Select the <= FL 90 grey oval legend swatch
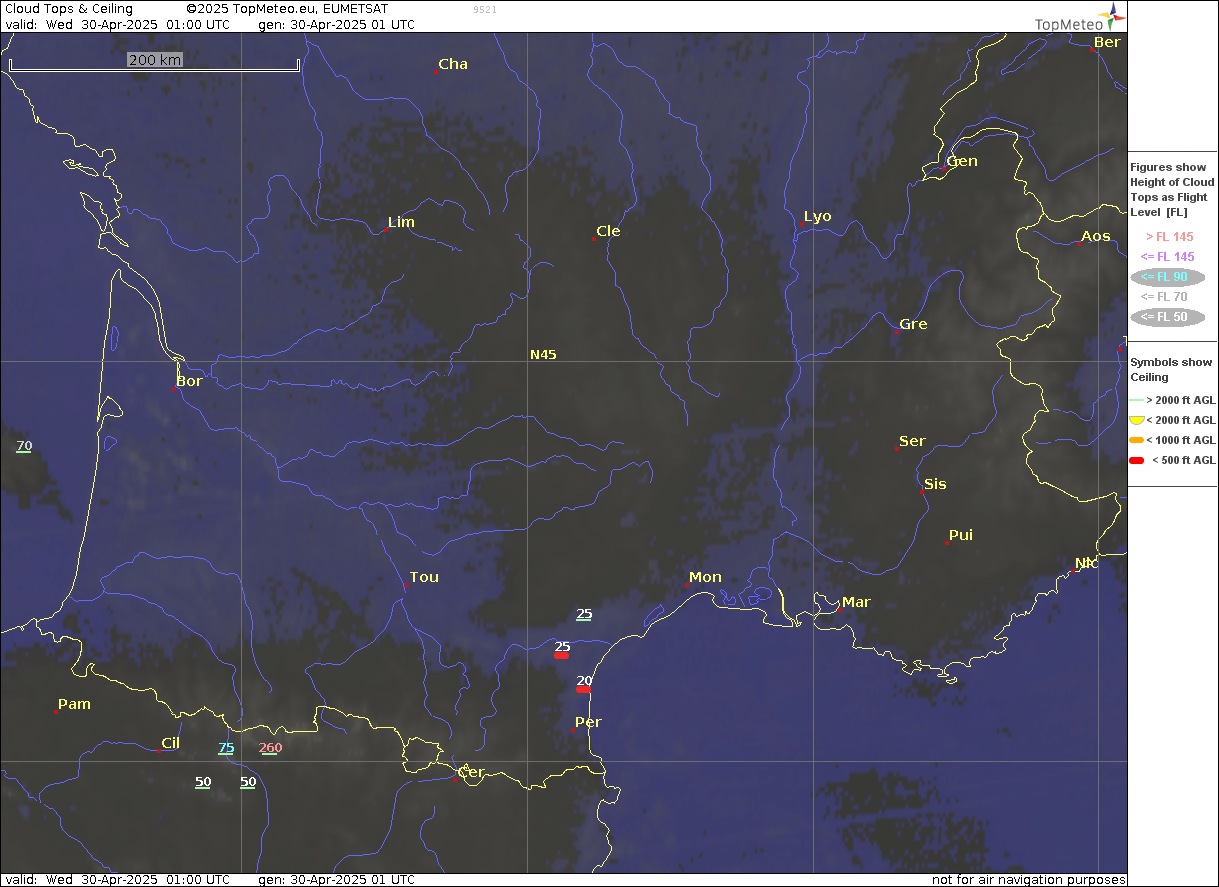The image size is (1219, 887). coord(1168,277)
